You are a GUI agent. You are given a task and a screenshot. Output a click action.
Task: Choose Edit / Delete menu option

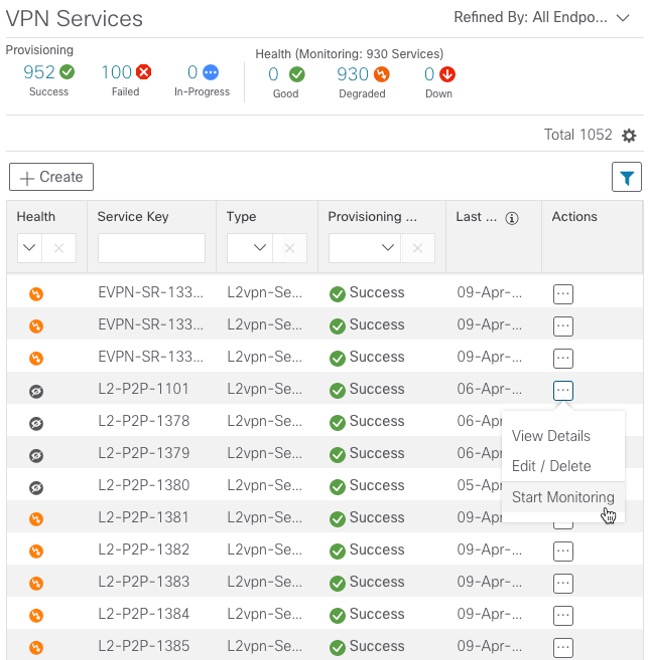click(x=551, y=466)
